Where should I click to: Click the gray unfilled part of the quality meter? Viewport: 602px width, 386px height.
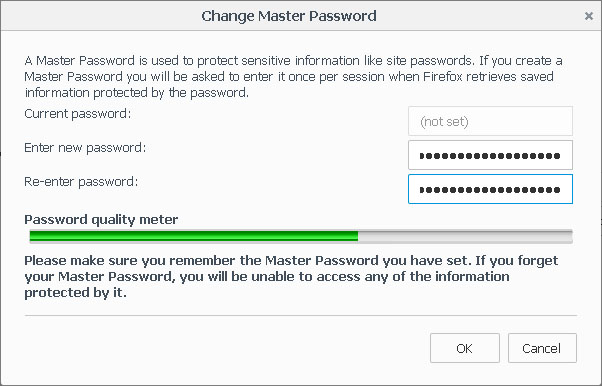465,236
